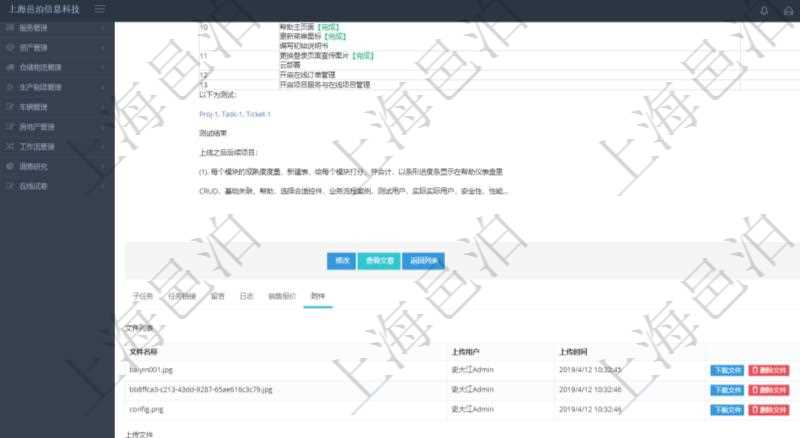Open the Task-1 link
The image size is (800, 438).
pyautogui.click(x=232, y=114)
